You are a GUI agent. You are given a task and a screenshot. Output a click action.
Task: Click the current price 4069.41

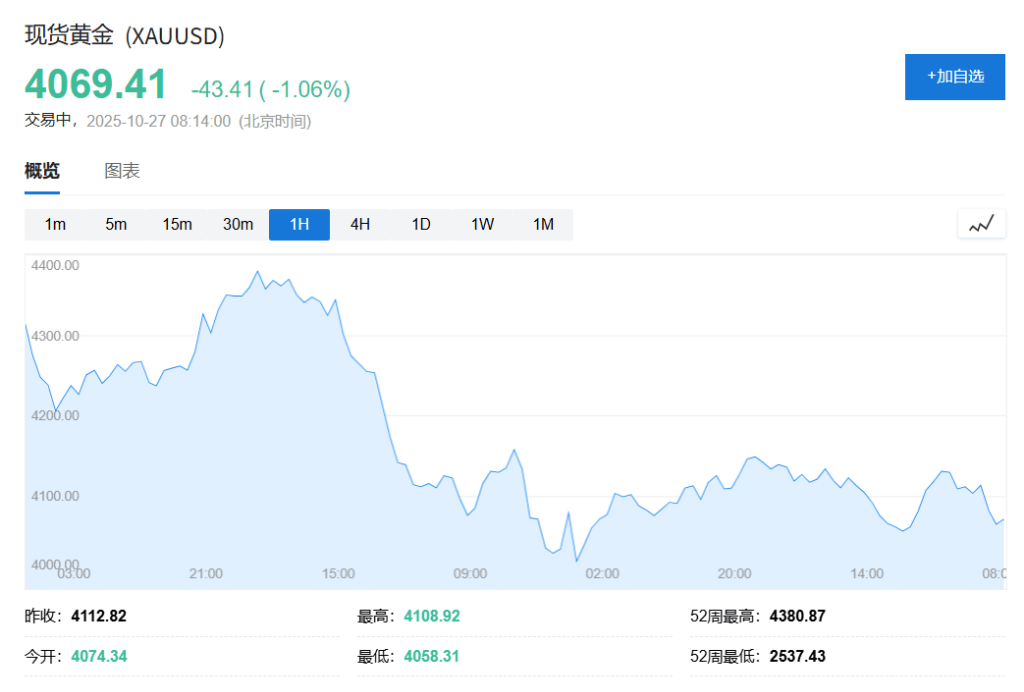click(96, 85)
